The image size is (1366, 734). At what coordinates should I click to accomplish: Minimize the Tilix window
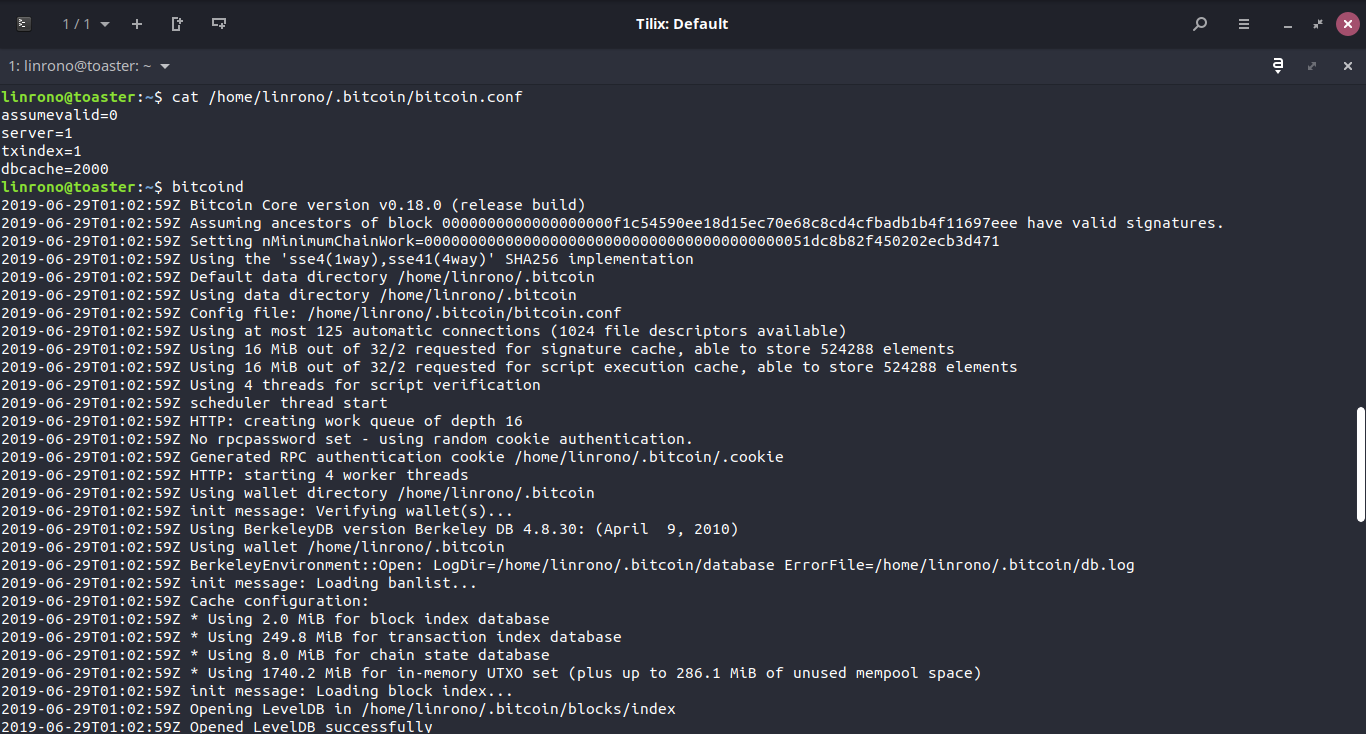pos(1287,23)
